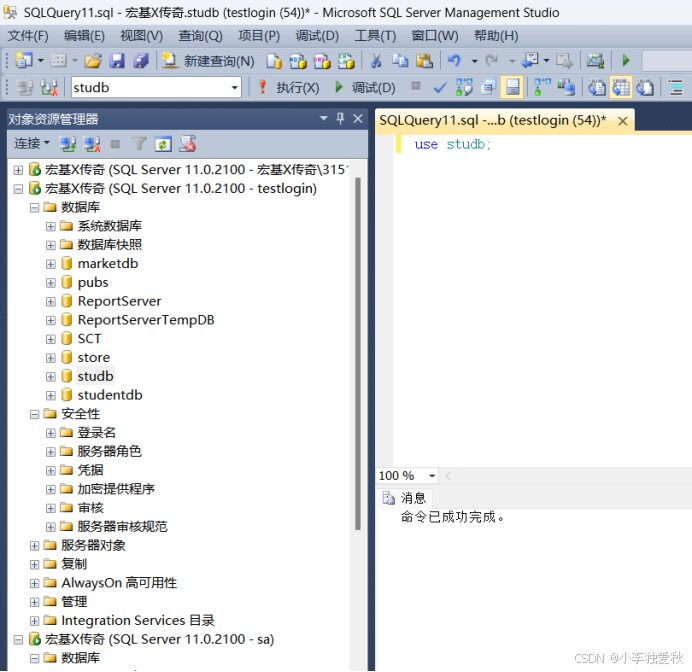Click Display Estimated Execution Plan icon

464,87
